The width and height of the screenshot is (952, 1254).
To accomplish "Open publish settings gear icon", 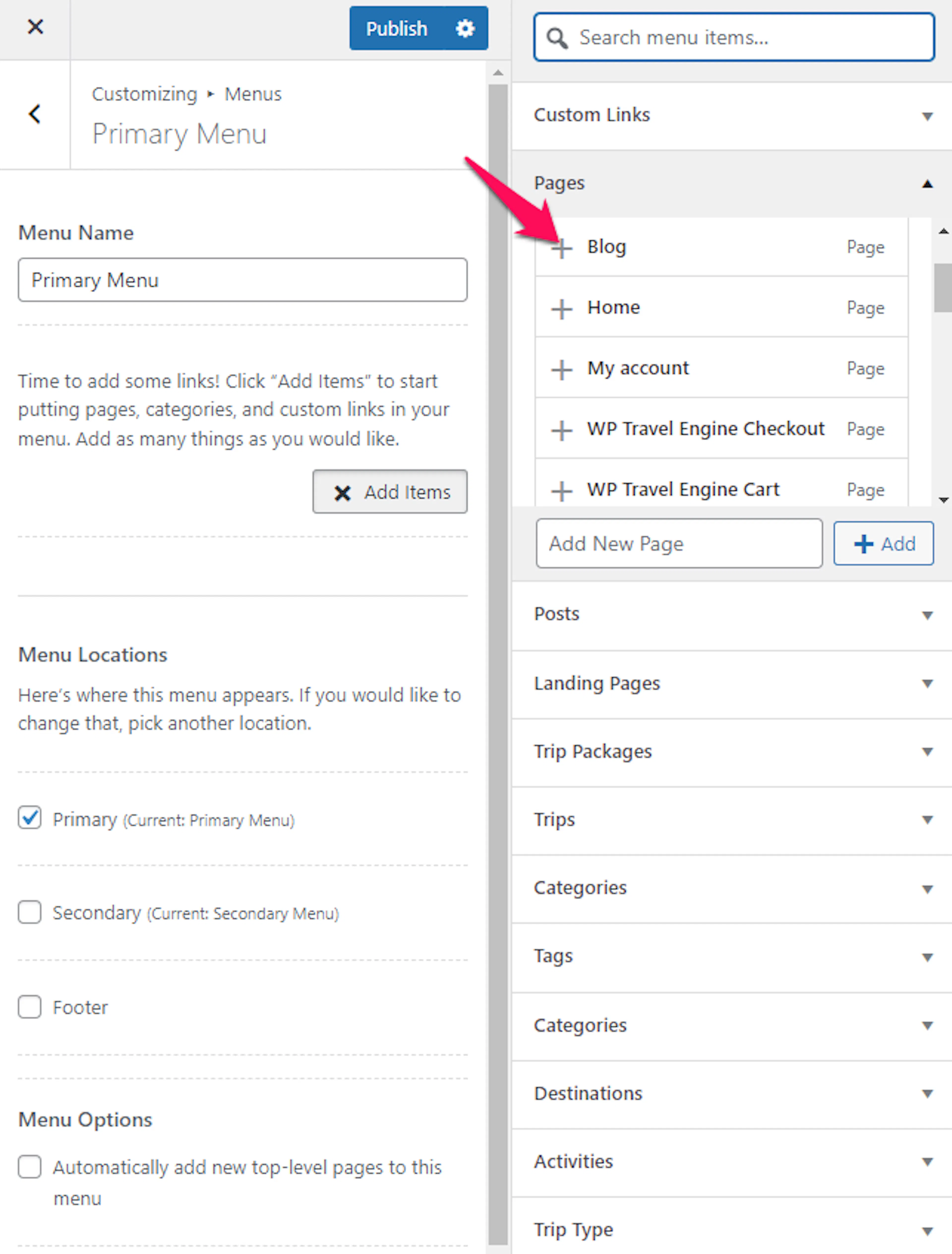I will click(x=465, y=28).
